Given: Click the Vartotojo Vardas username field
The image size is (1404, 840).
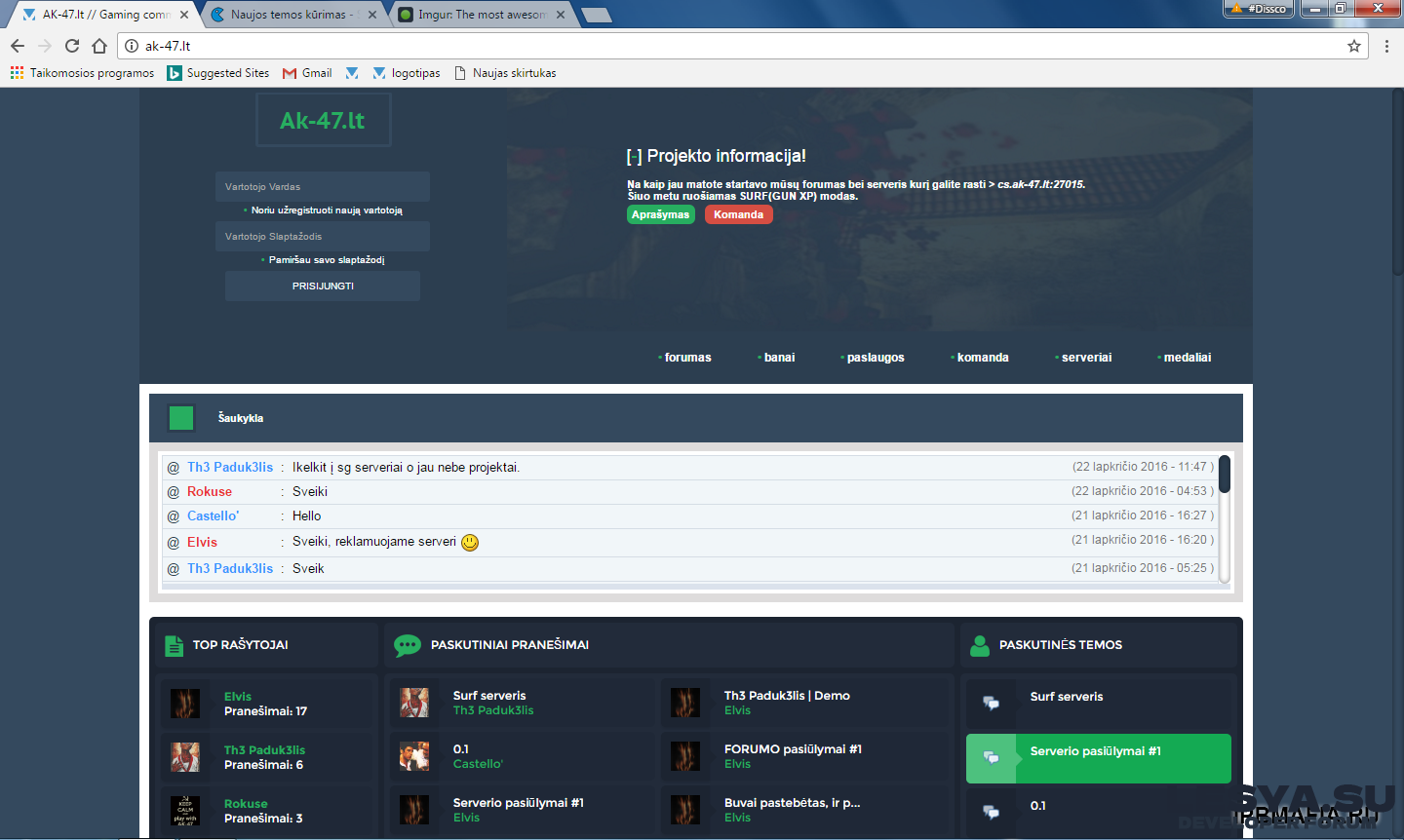Looking at the screenshot, I should (323, 187).
